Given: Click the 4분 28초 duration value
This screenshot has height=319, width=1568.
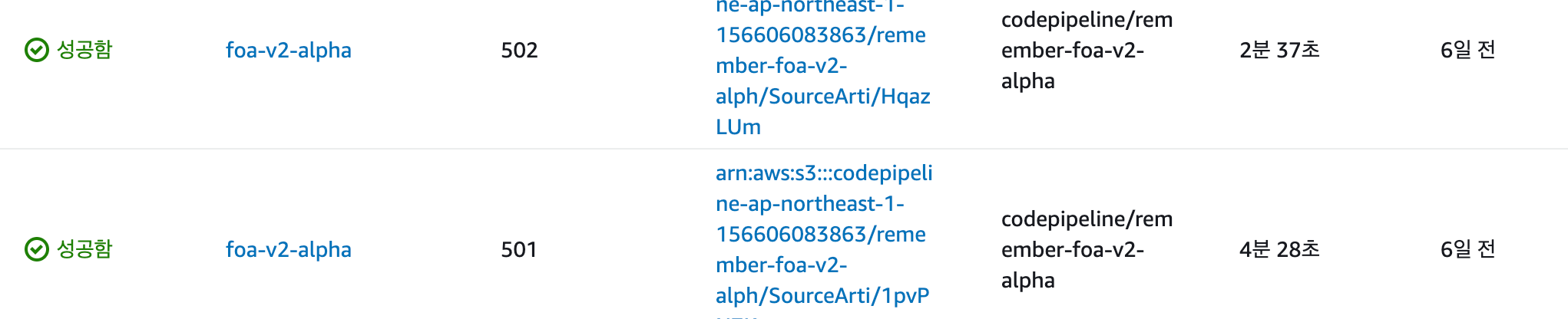Looking at the screenshot, I should (x=1279, y=250).
